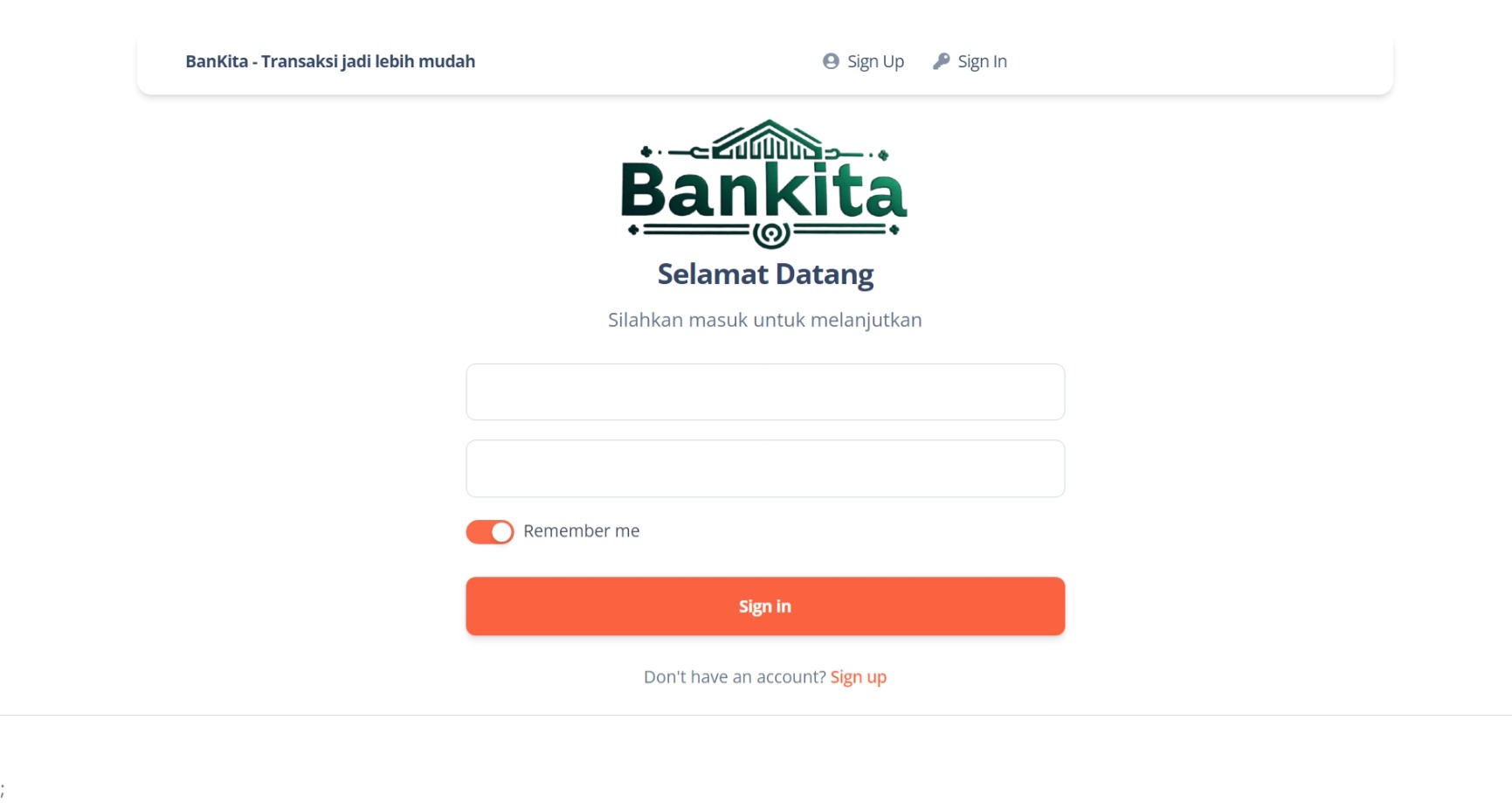
Task: Toggle Remember me by clicking its label
Action: click(581, 530)
